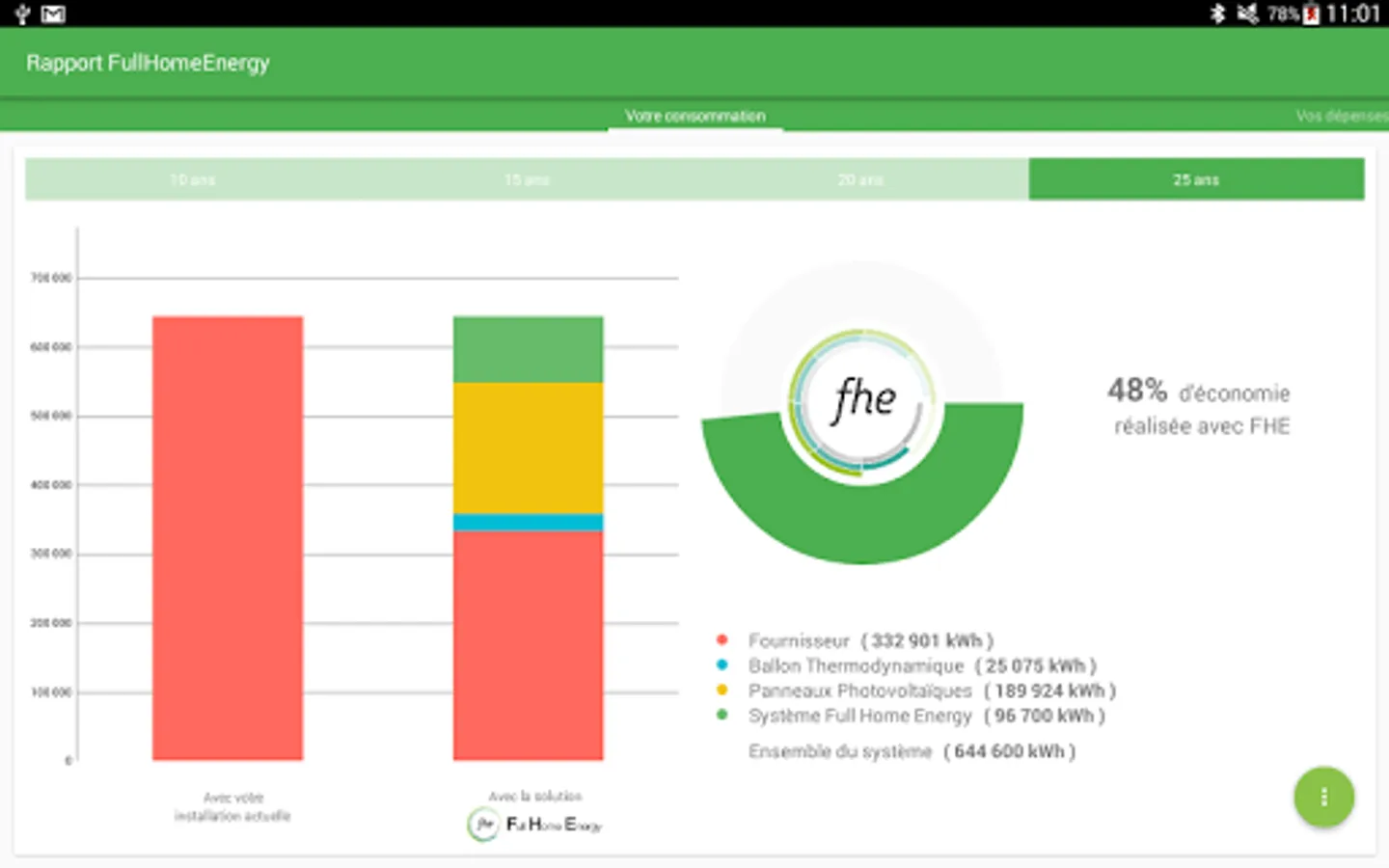Viewport: 1389px width, 868px height.
Task: Tap the USB icon in the status bar
Action: [21, 14]
